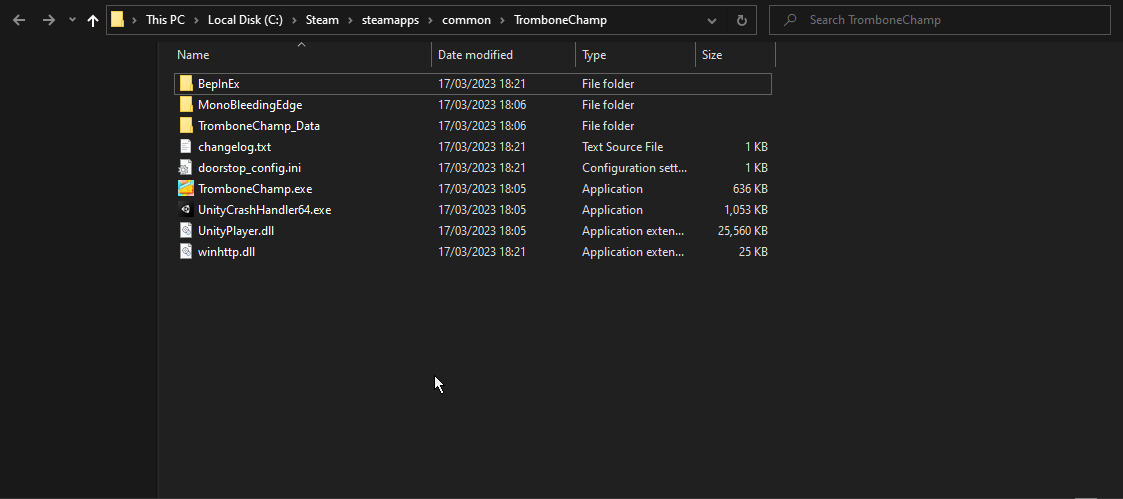This screenshot has width=1123, height=499.
Task: Navigate back to the previous folder
Action: pyautogui.click(x=19, y=20)
